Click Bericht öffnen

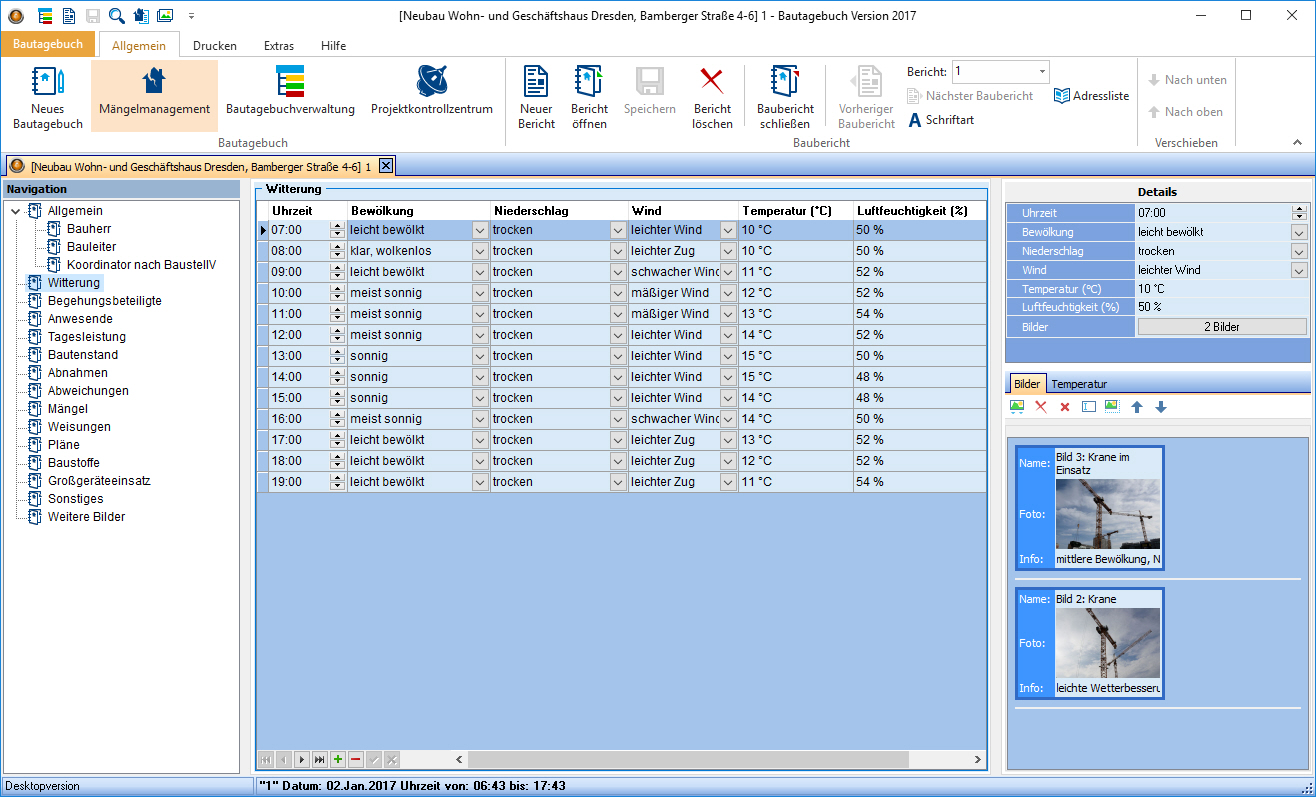pyautogui.click(x=589, y=97)
